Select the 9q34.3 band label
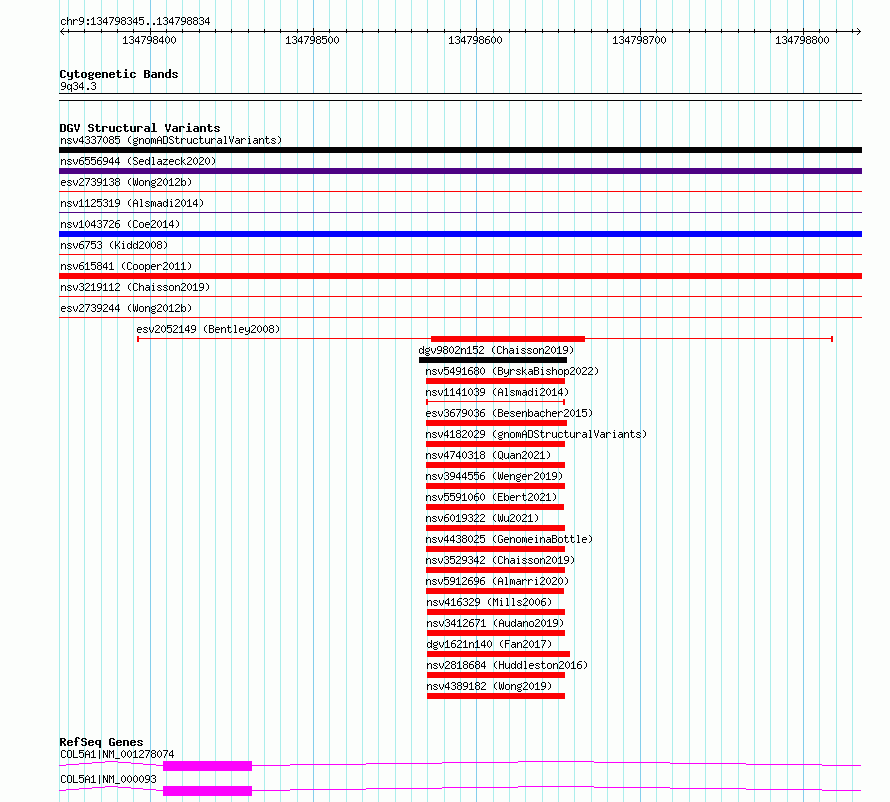 (78, 86)
